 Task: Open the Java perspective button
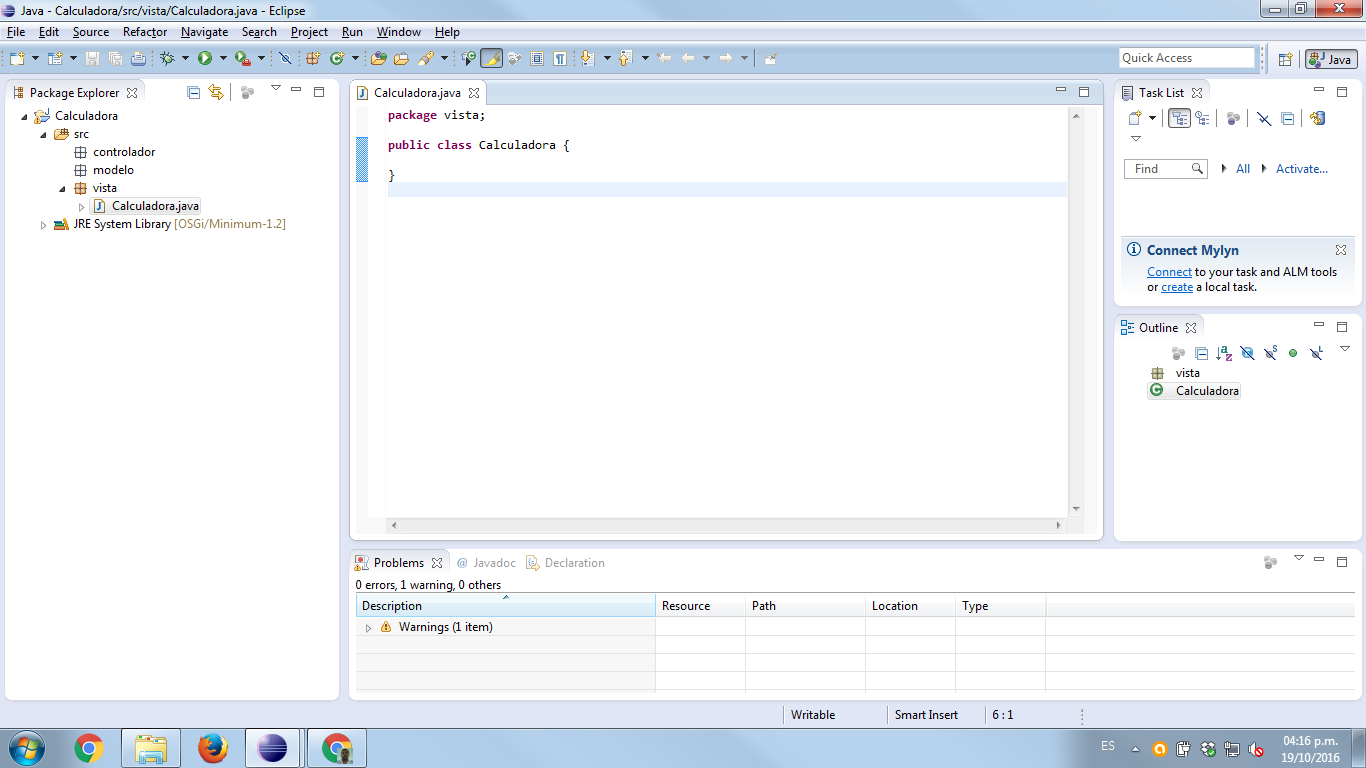tap(1331, 59)
